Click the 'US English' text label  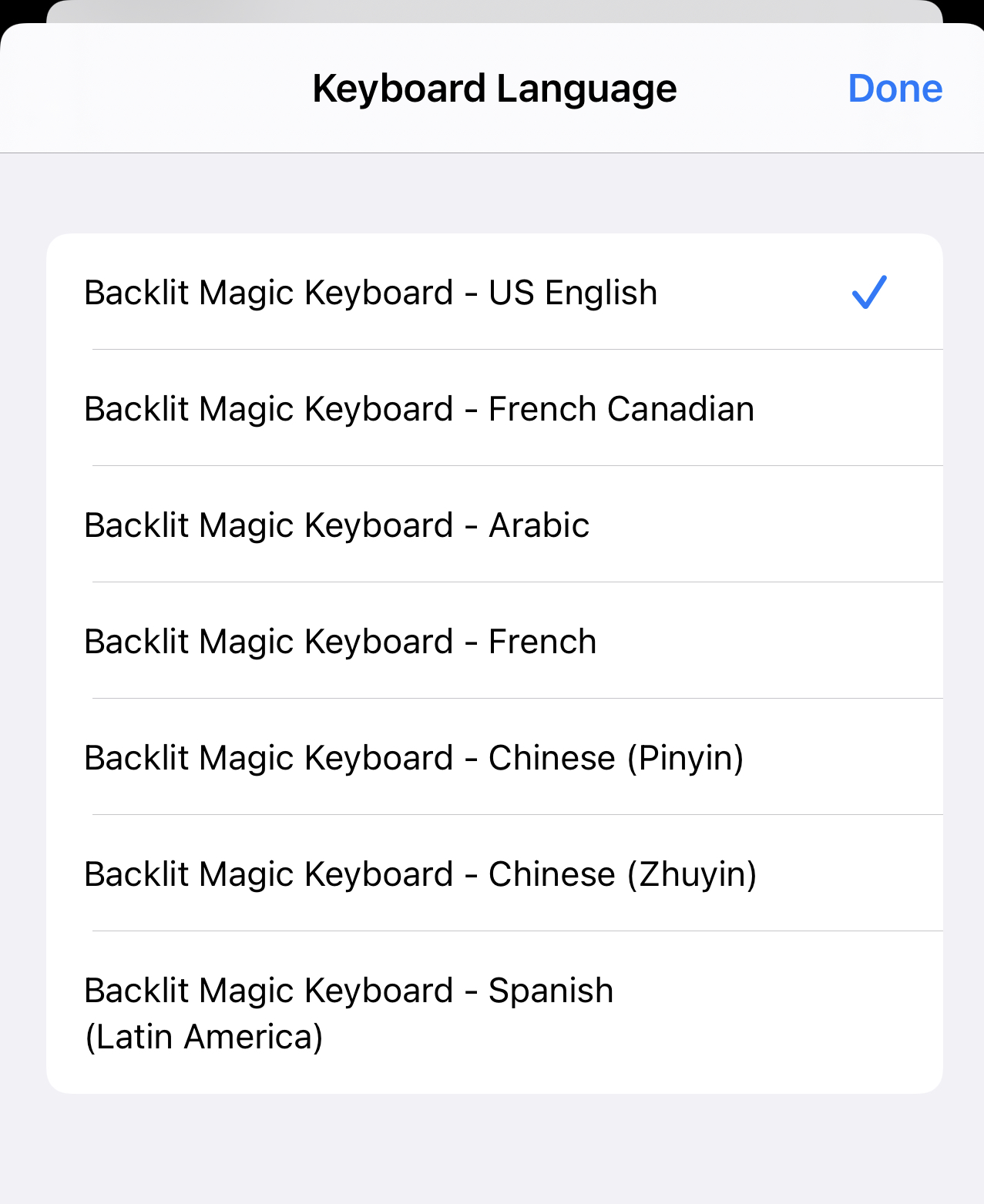(x=573, y=293)
